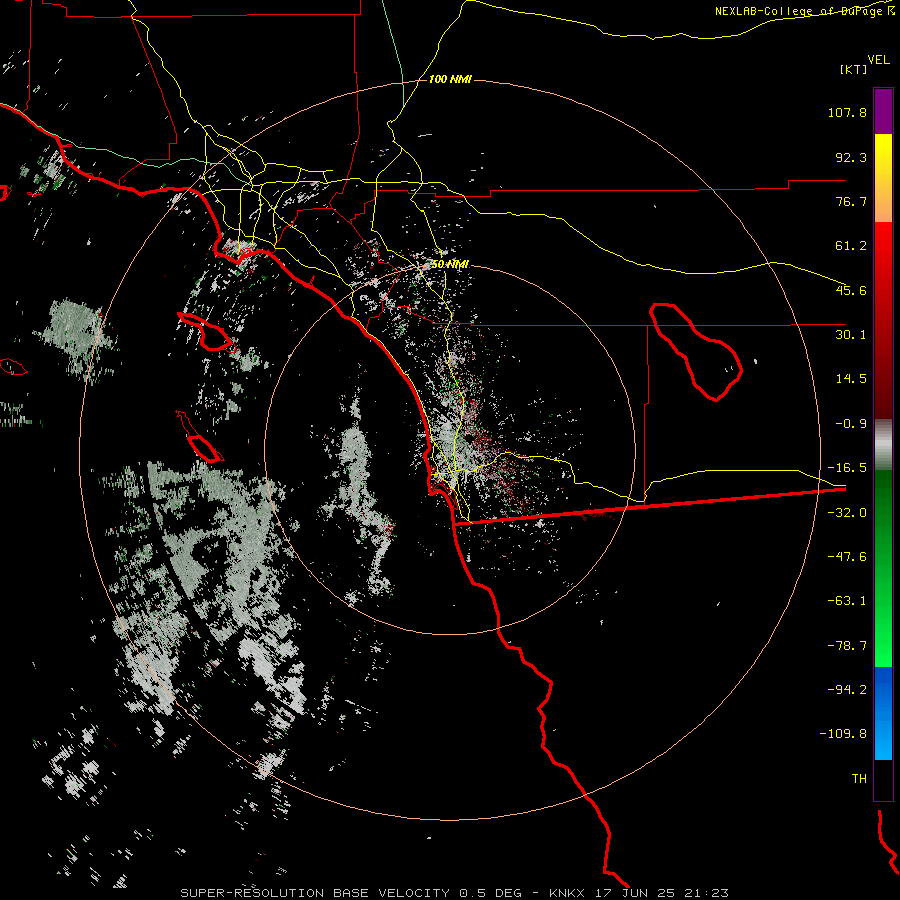This screenshot has width=900, height=900.
Task: Click the VEL legend title
Action: click(878, 60)
